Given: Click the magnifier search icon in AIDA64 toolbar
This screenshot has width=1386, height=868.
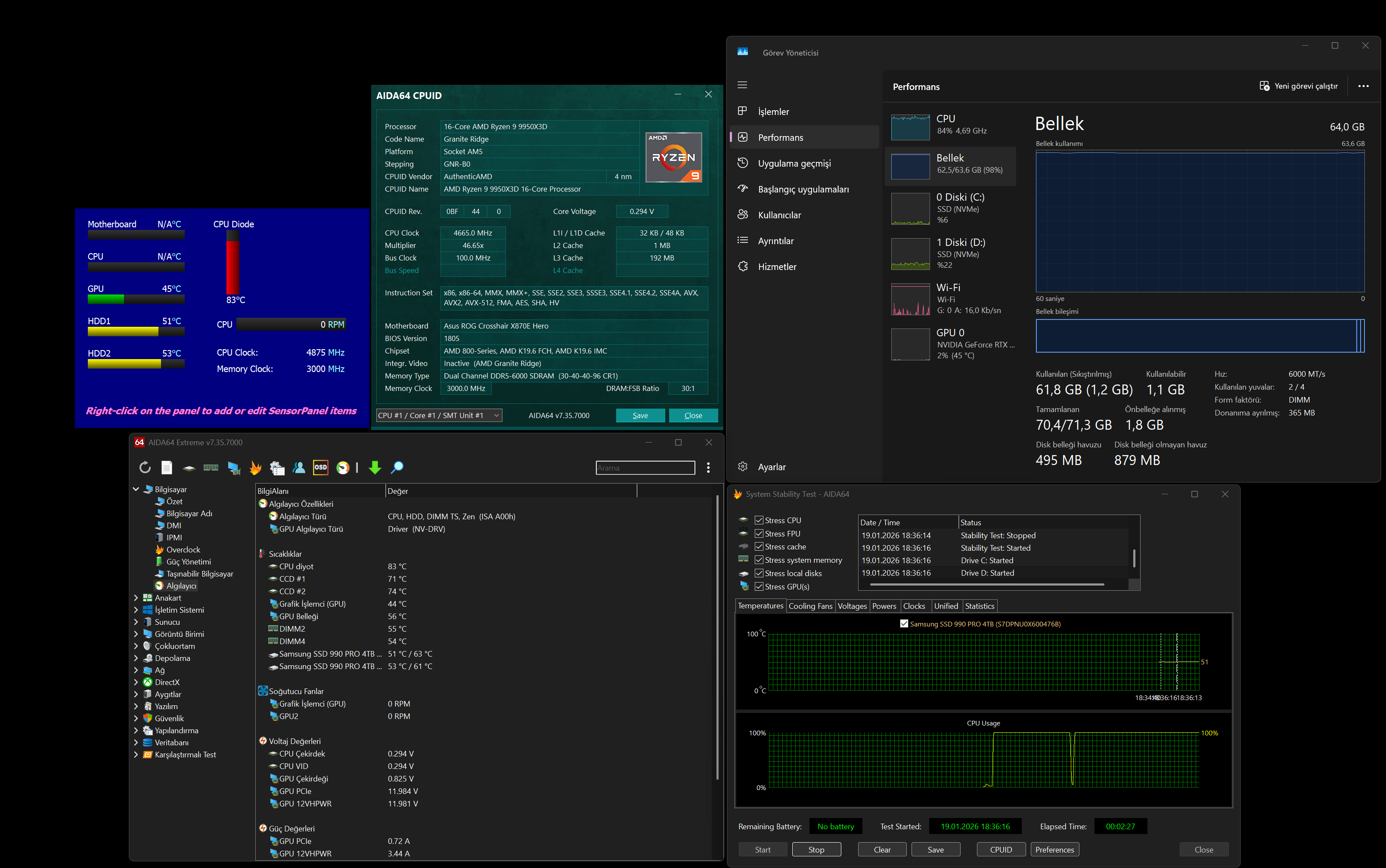Looking at the screenshot, I should [397, 467].
